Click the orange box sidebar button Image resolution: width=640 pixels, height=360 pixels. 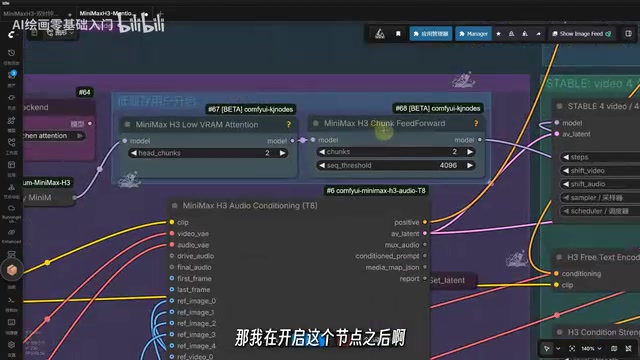11,270
